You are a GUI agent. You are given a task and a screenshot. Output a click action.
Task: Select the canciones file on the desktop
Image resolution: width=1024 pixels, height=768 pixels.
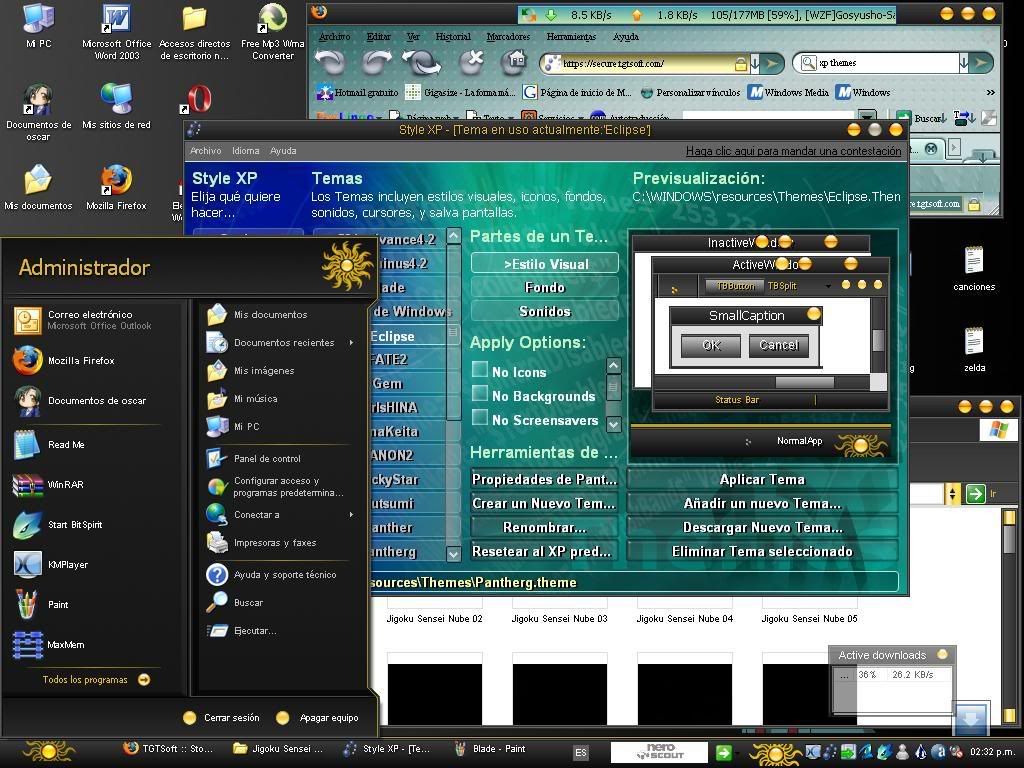[974, 268]
